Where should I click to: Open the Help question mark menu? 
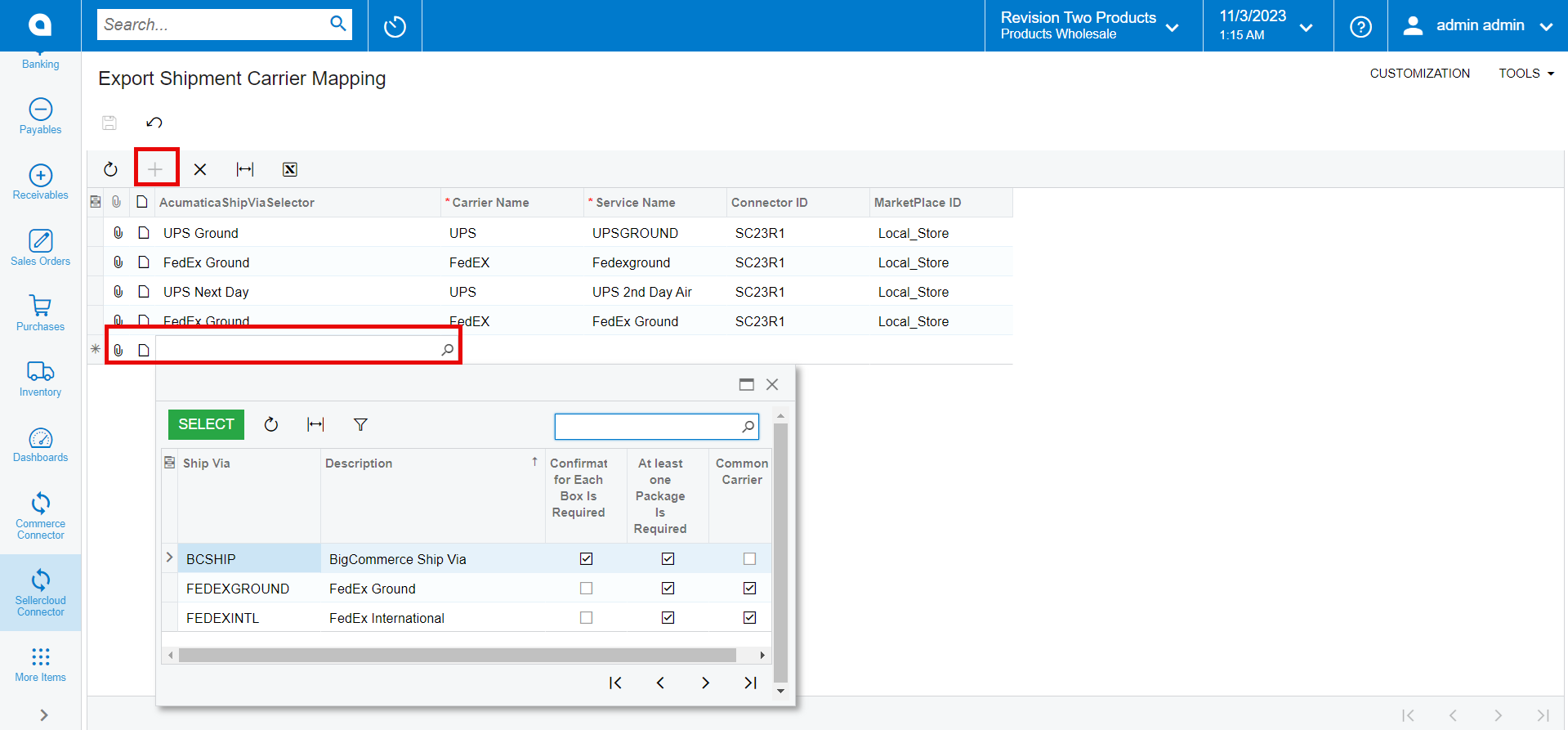coord(1360,26)
